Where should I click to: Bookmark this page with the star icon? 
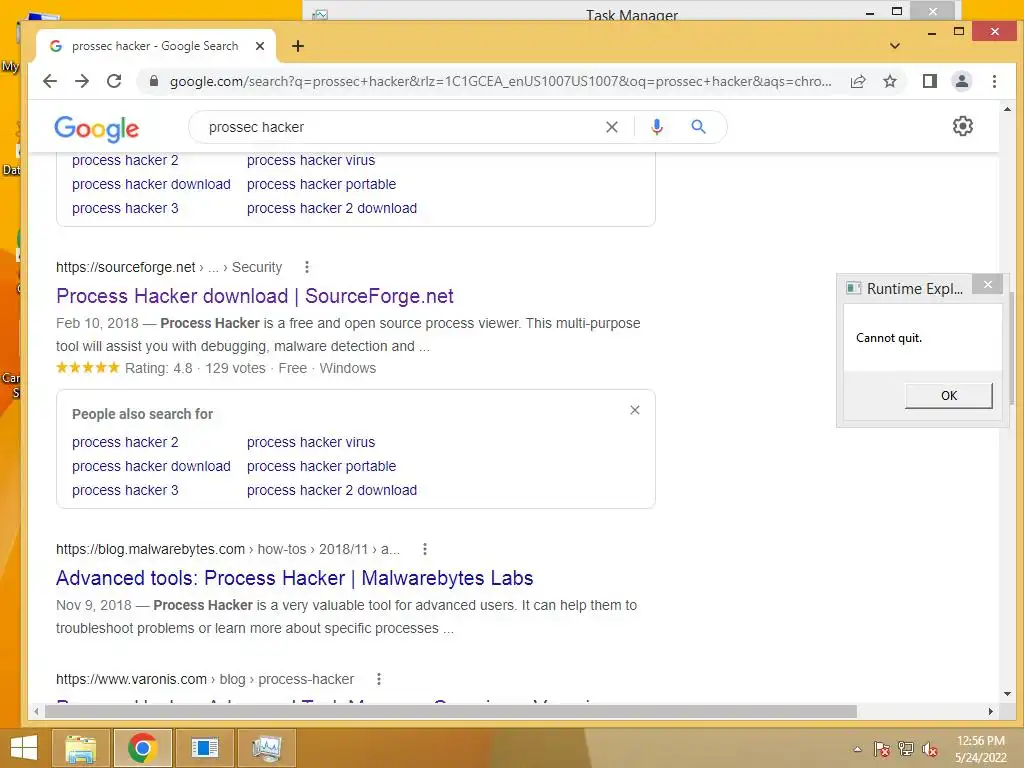[x=889, y=81]
